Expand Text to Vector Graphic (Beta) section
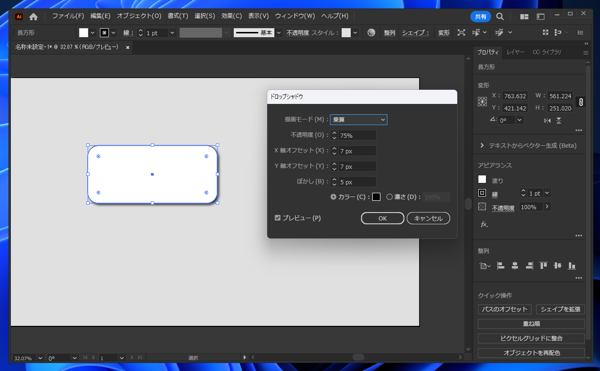This screenshot has height=371, width=600. point(482,146)
